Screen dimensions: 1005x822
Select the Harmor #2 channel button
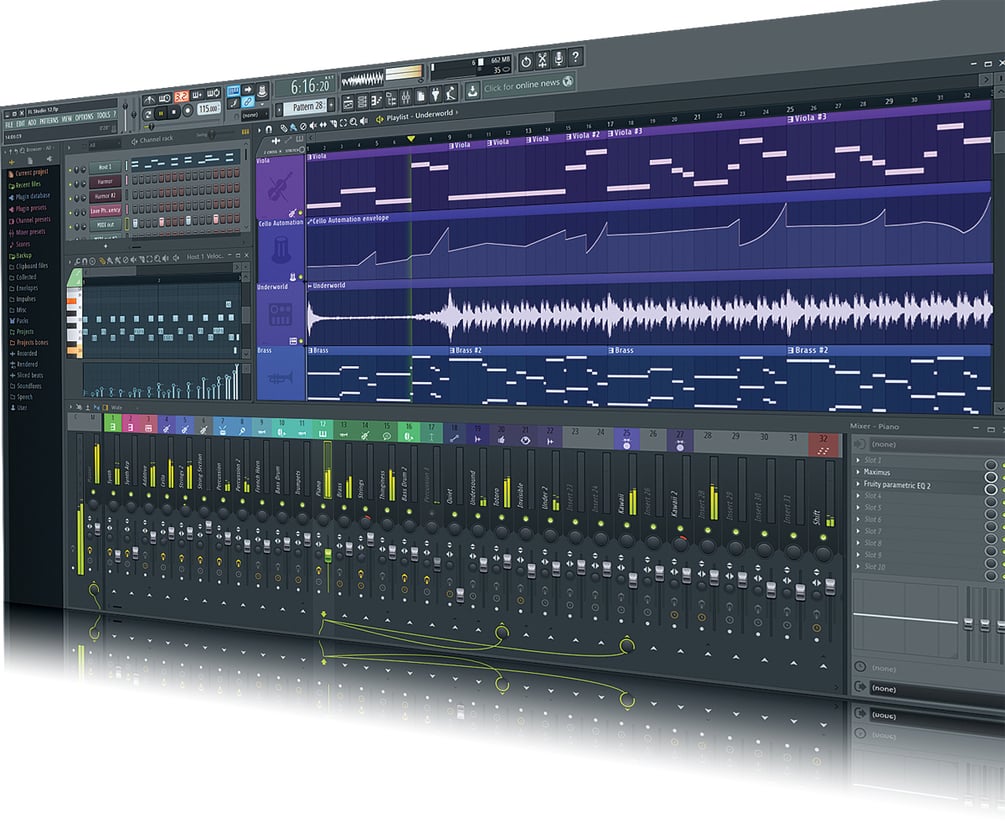[x=105, y=196]
